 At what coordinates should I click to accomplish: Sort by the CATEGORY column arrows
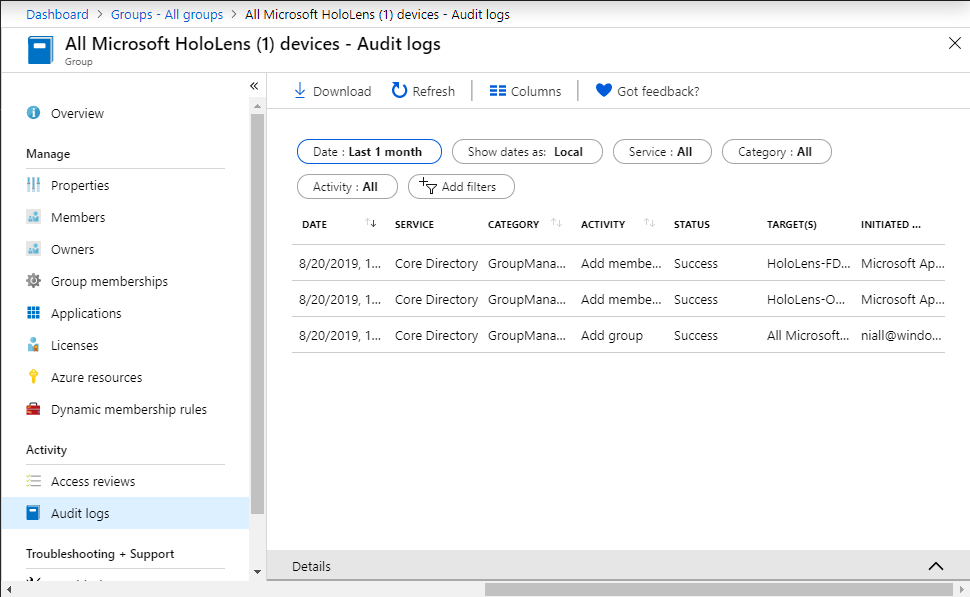(x=556, y=223)
